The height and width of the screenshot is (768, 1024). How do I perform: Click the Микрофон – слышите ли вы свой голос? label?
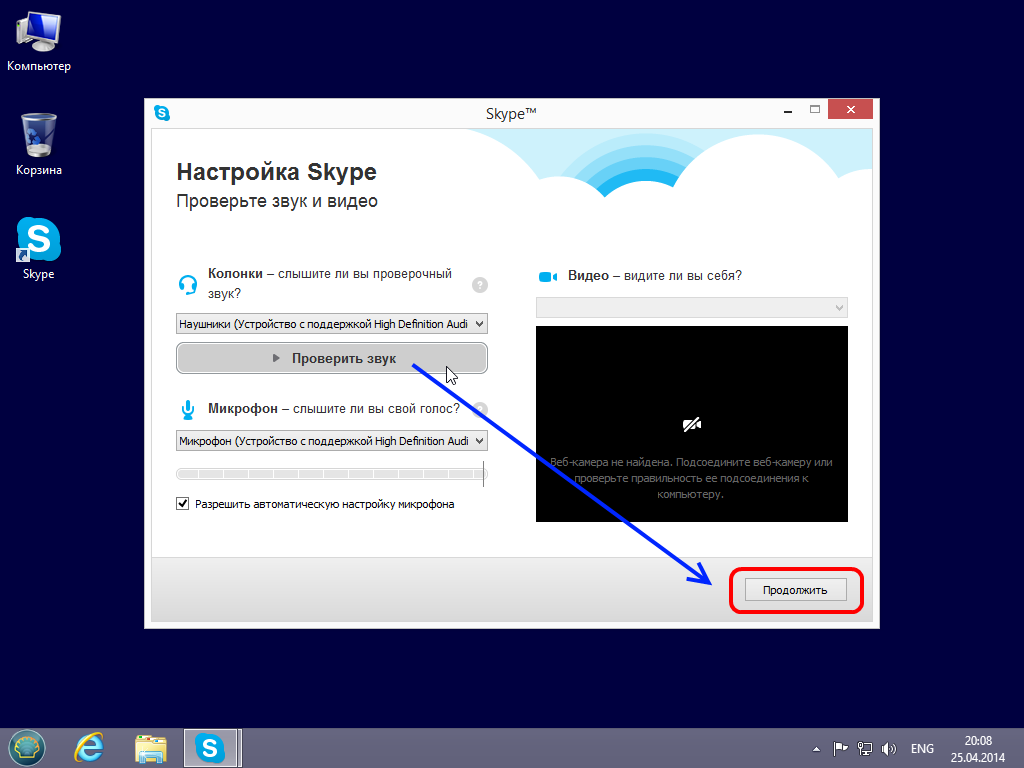334,409
